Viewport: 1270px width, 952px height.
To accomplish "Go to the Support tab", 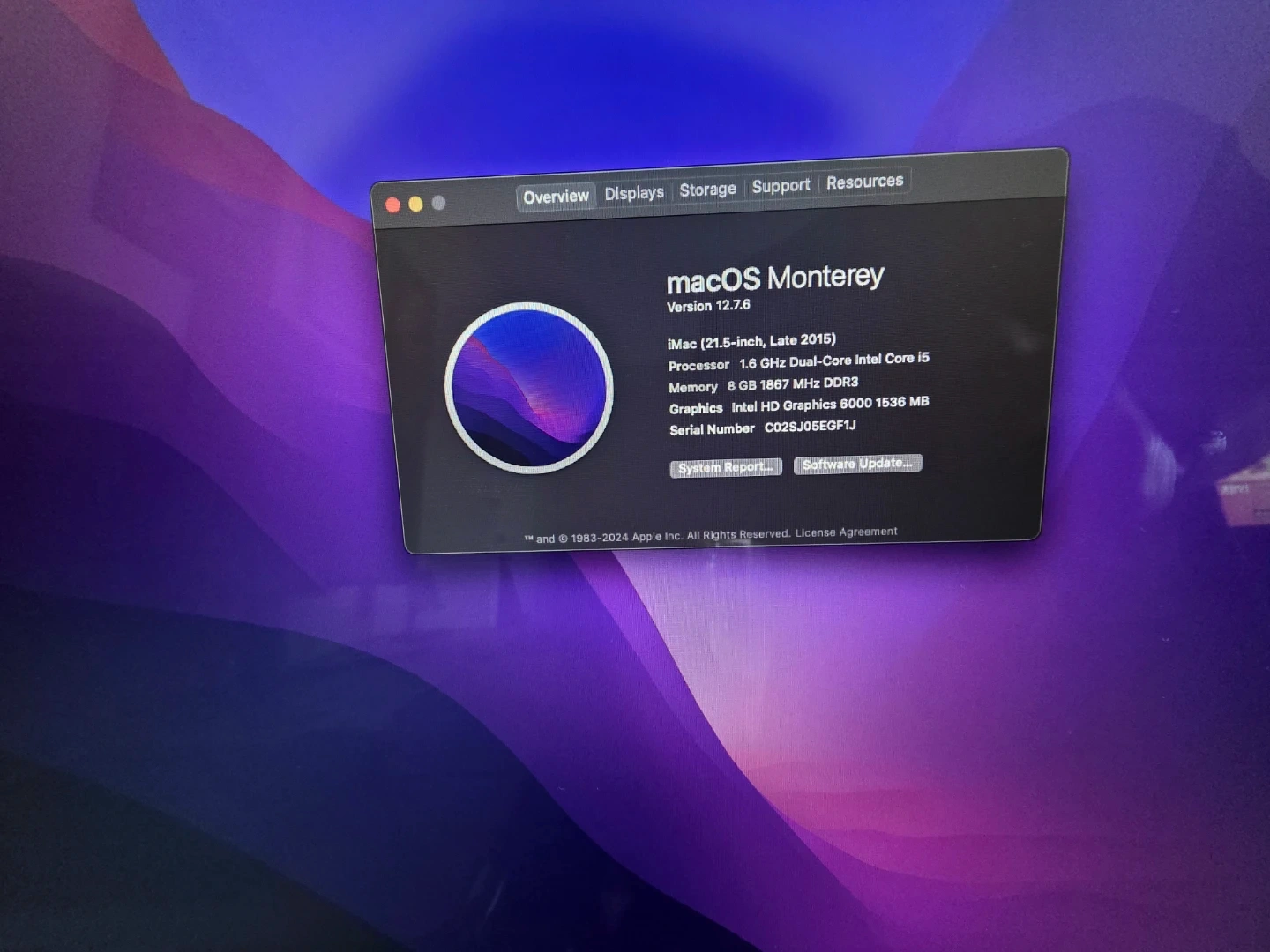I will (781, 186).
